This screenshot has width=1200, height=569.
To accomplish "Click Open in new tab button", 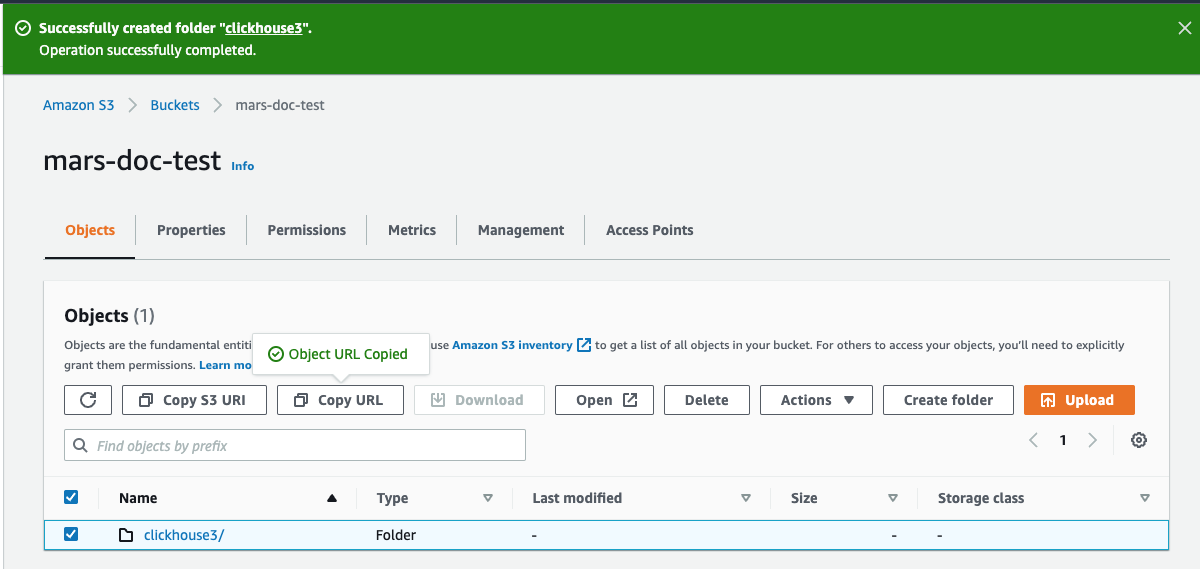I will tap(606, 400).
